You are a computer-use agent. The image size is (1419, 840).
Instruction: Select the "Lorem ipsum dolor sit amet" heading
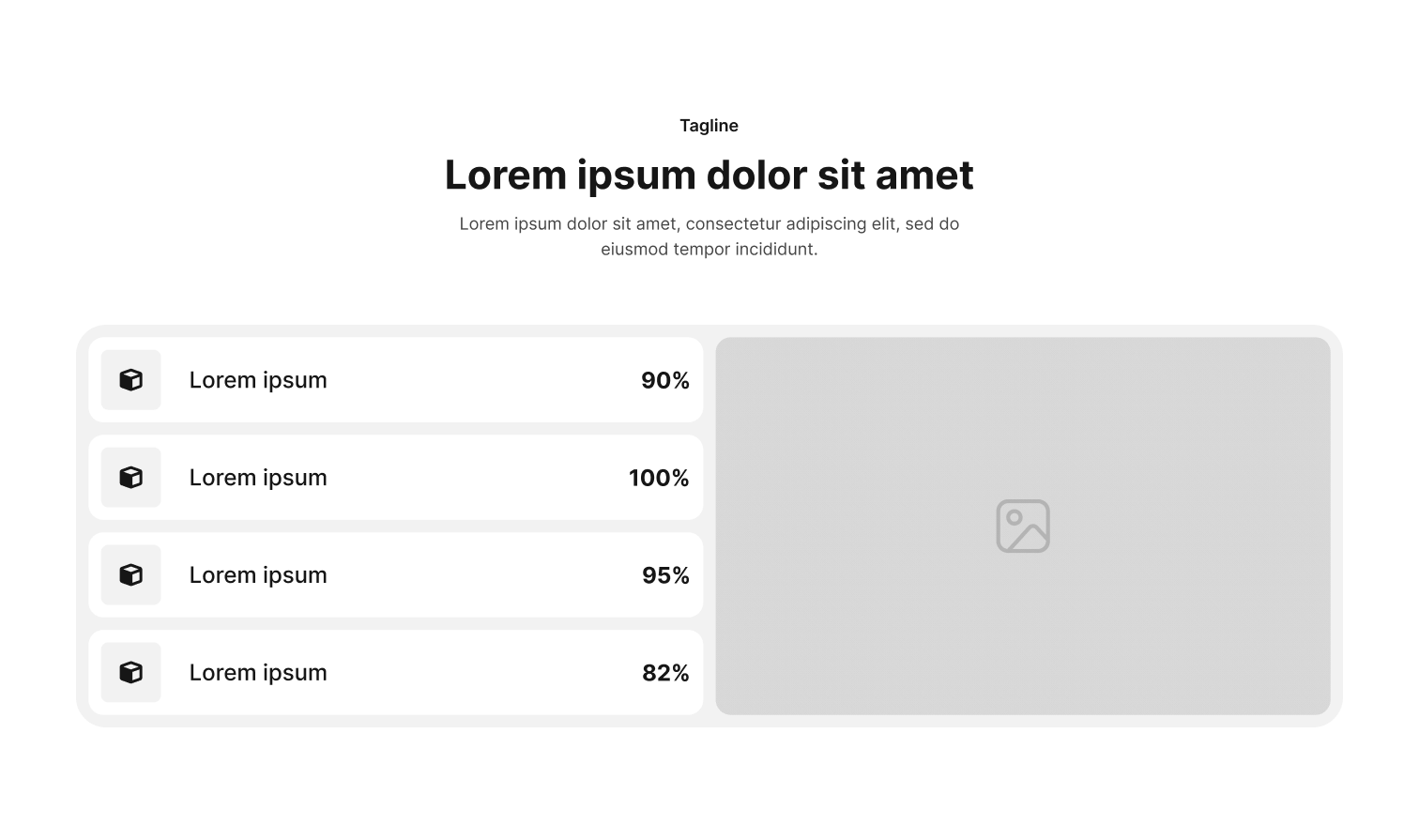tap(709, 176)
